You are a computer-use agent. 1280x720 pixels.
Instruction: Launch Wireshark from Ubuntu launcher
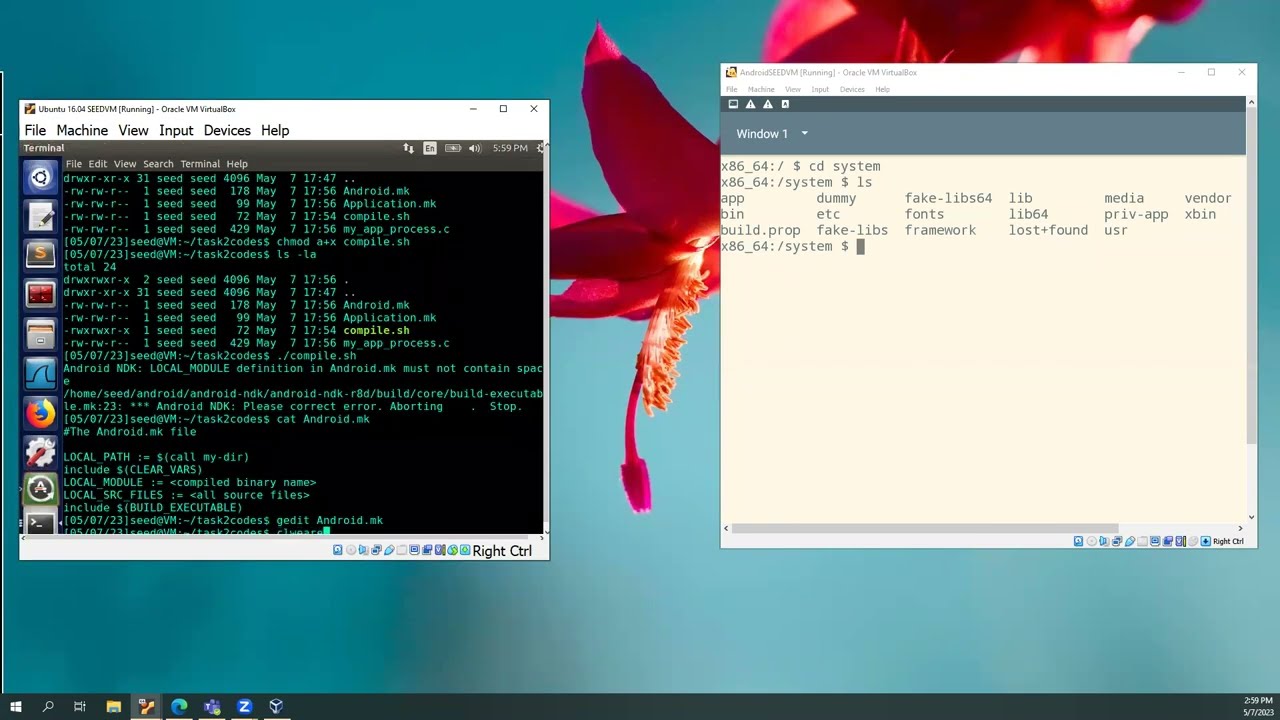40,372
